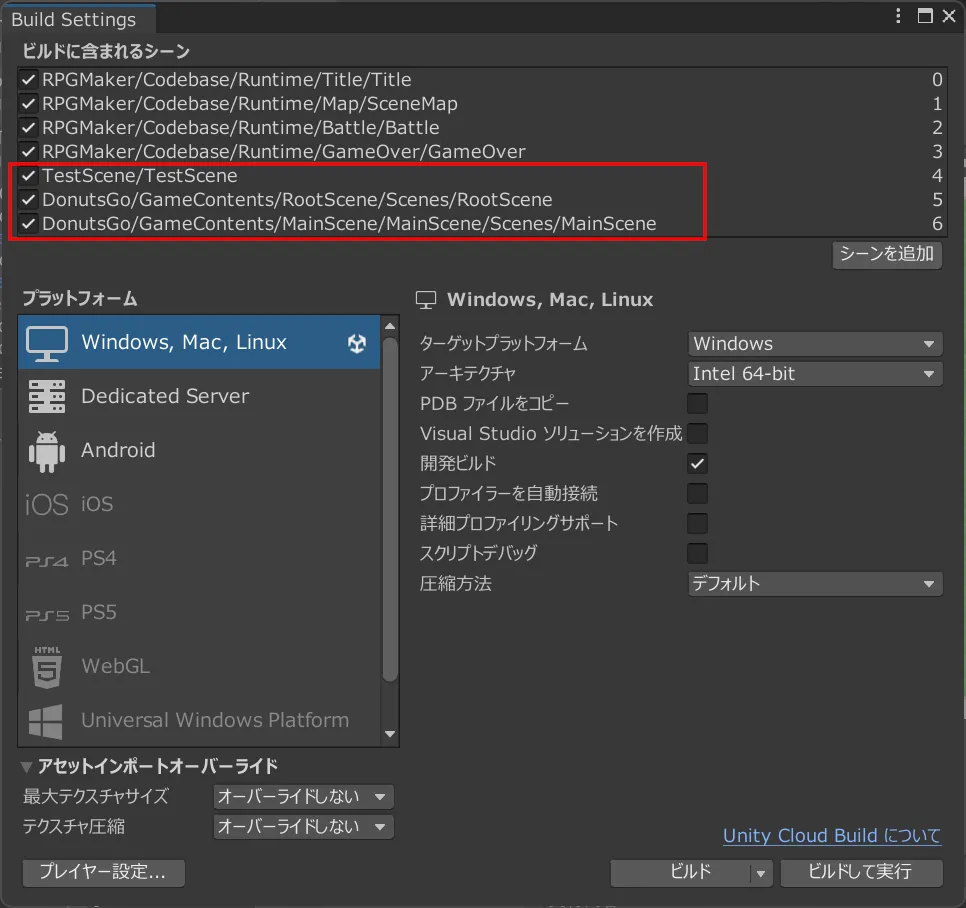Open the Build Settings kebab menu
The image size is (966, 908).
(x=899, y=16)
